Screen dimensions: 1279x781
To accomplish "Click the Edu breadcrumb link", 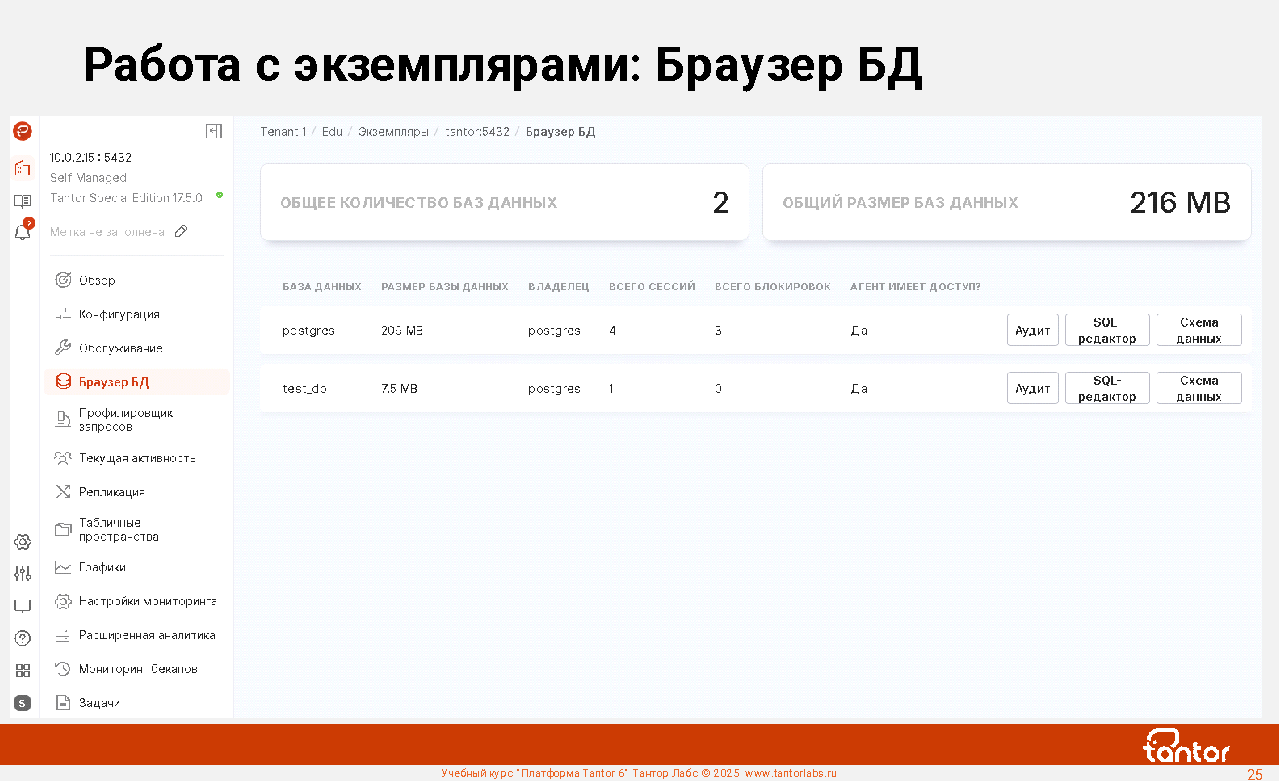I will tap(332, 132).
